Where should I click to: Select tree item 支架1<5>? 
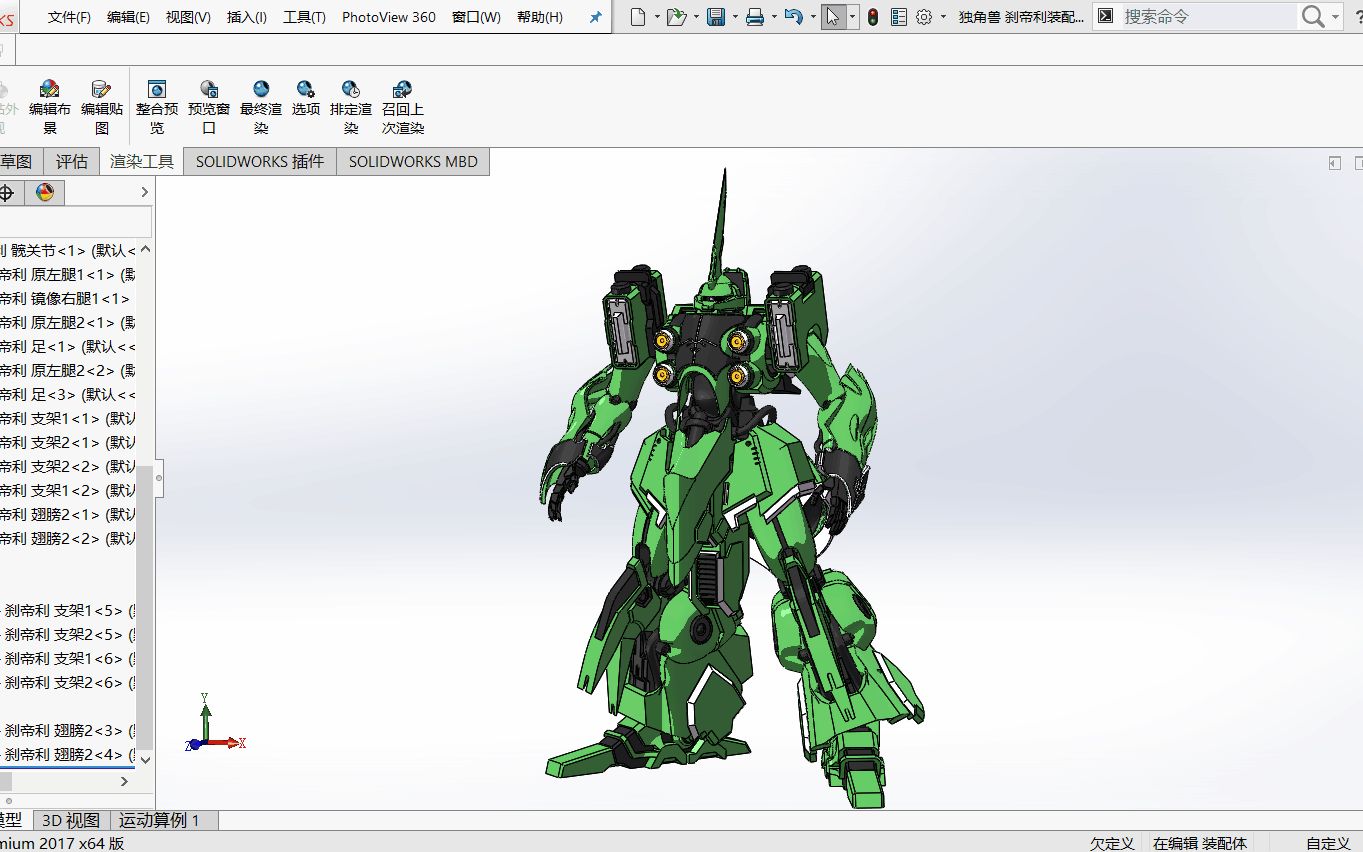coord(69,610)
